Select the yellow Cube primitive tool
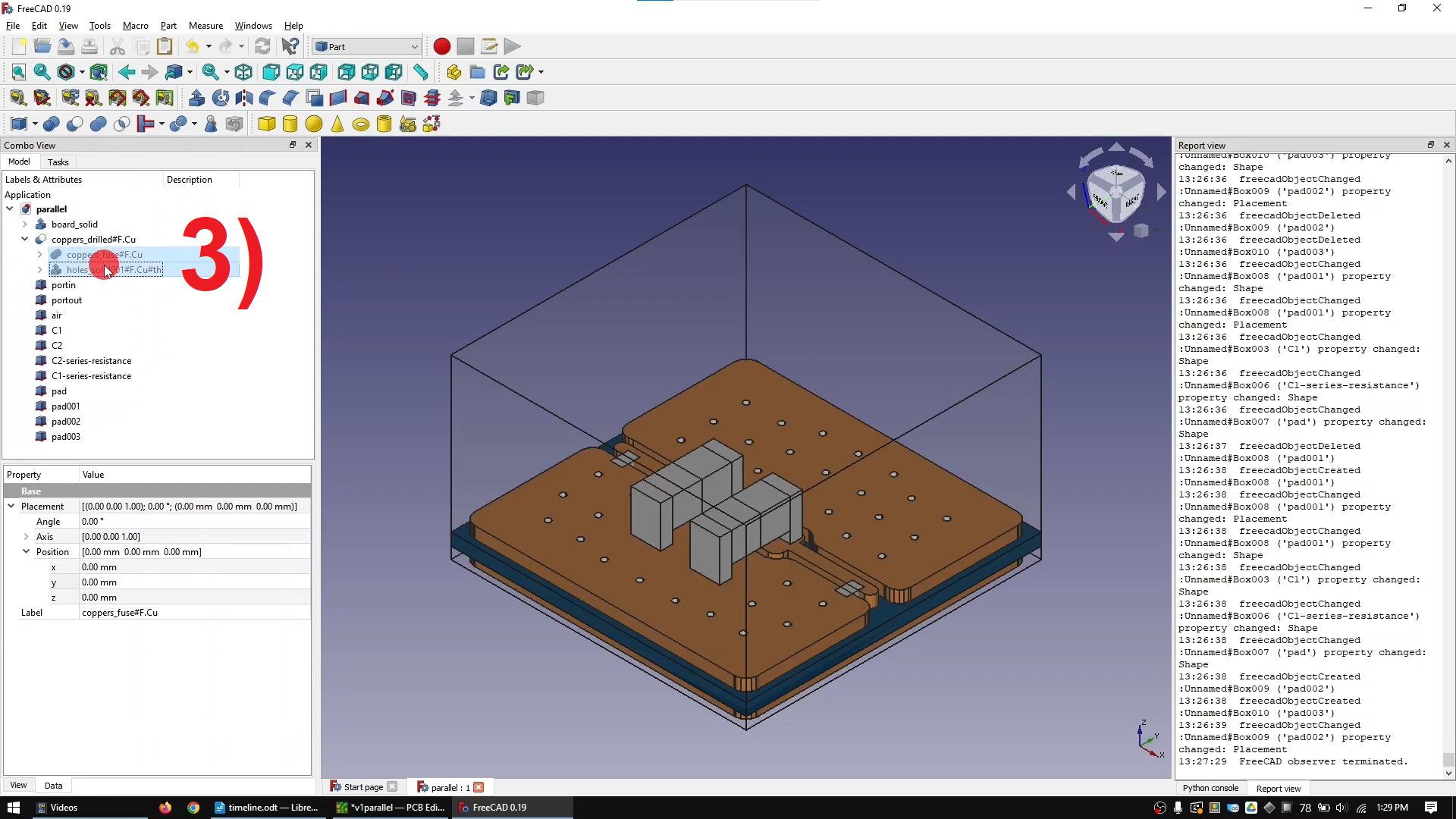Viewport: 1456px width, 819px height. (x=267, y=124)
